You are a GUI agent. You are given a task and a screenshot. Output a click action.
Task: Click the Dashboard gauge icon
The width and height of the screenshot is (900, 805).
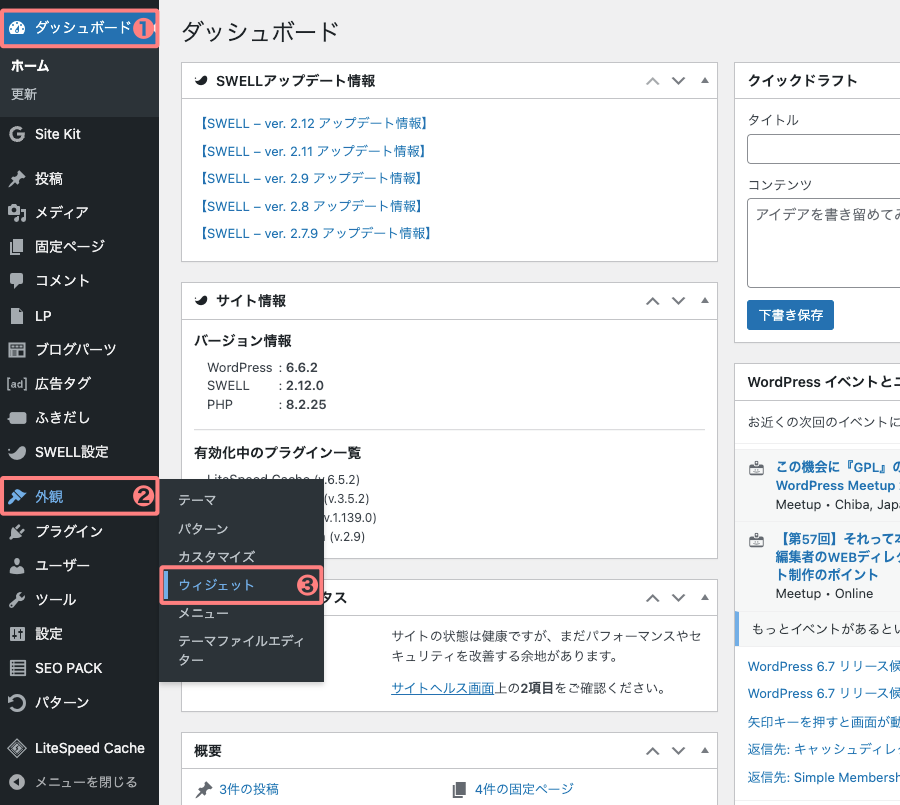(x=17, y=28)
